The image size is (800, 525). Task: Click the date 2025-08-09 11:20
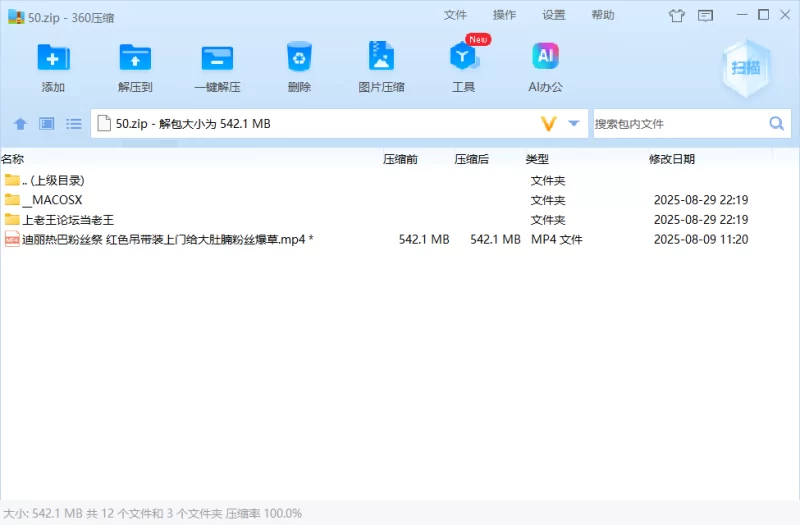701,239
